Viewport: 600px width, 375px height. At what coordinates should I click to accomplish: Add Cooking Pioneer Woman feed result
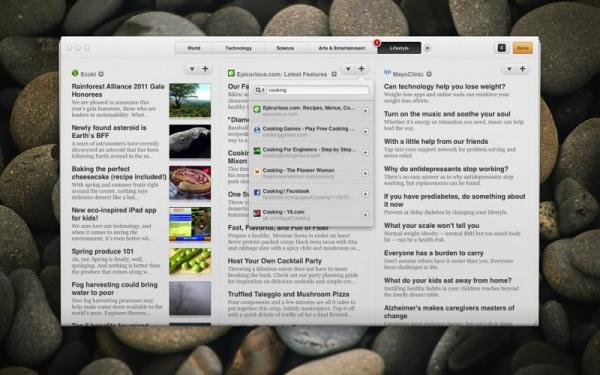365,173
